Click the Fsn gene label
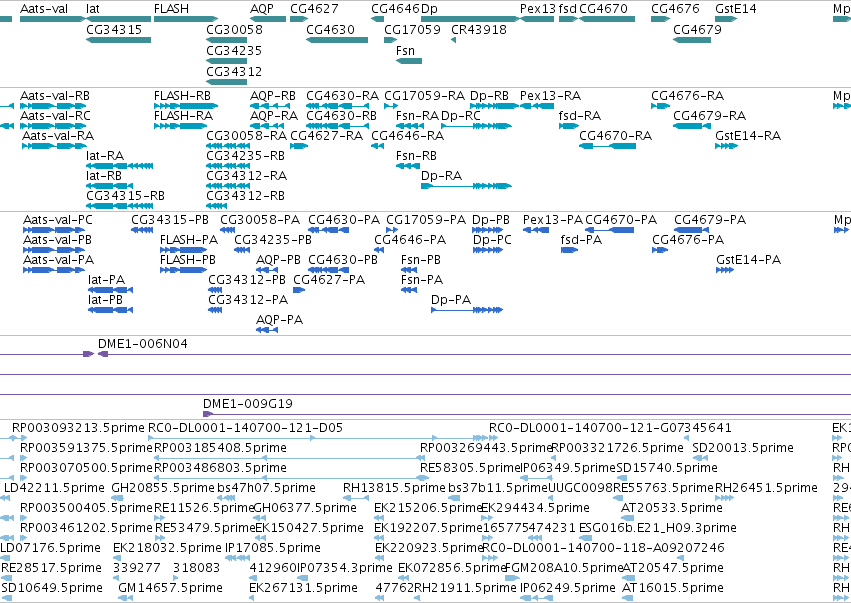Viewport: 851px width, 603px height. tap(405, 50)
